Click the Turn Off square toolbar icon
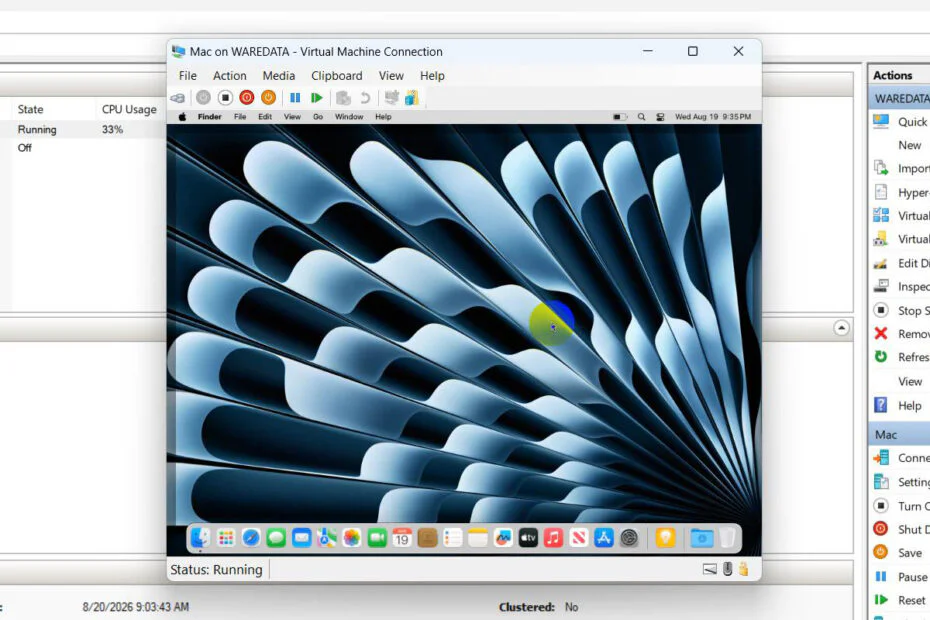This screenshot has height=620, width=930. [225, 97]
